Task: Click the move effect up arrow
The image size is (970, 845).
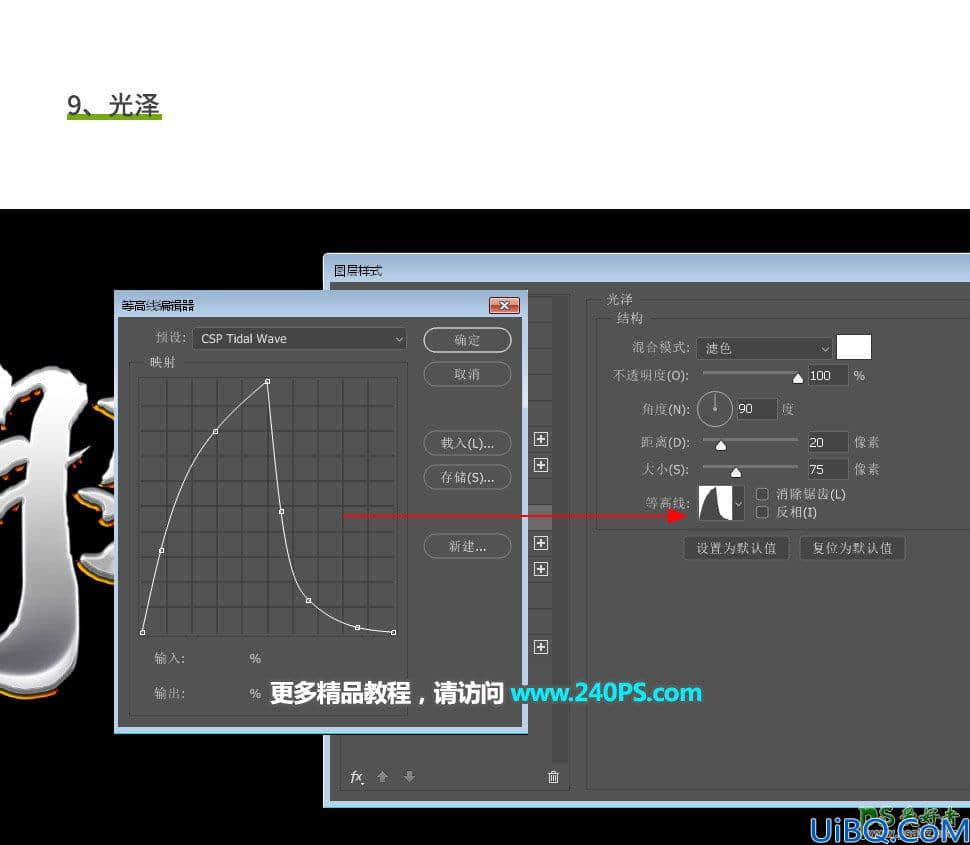Action: pos(382,776)
